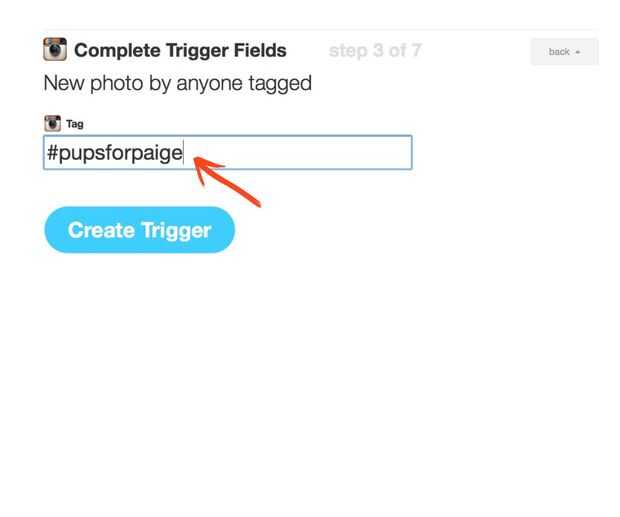
Task: Click the word Trigger on the blue button
Action: [x=176, y=231]
